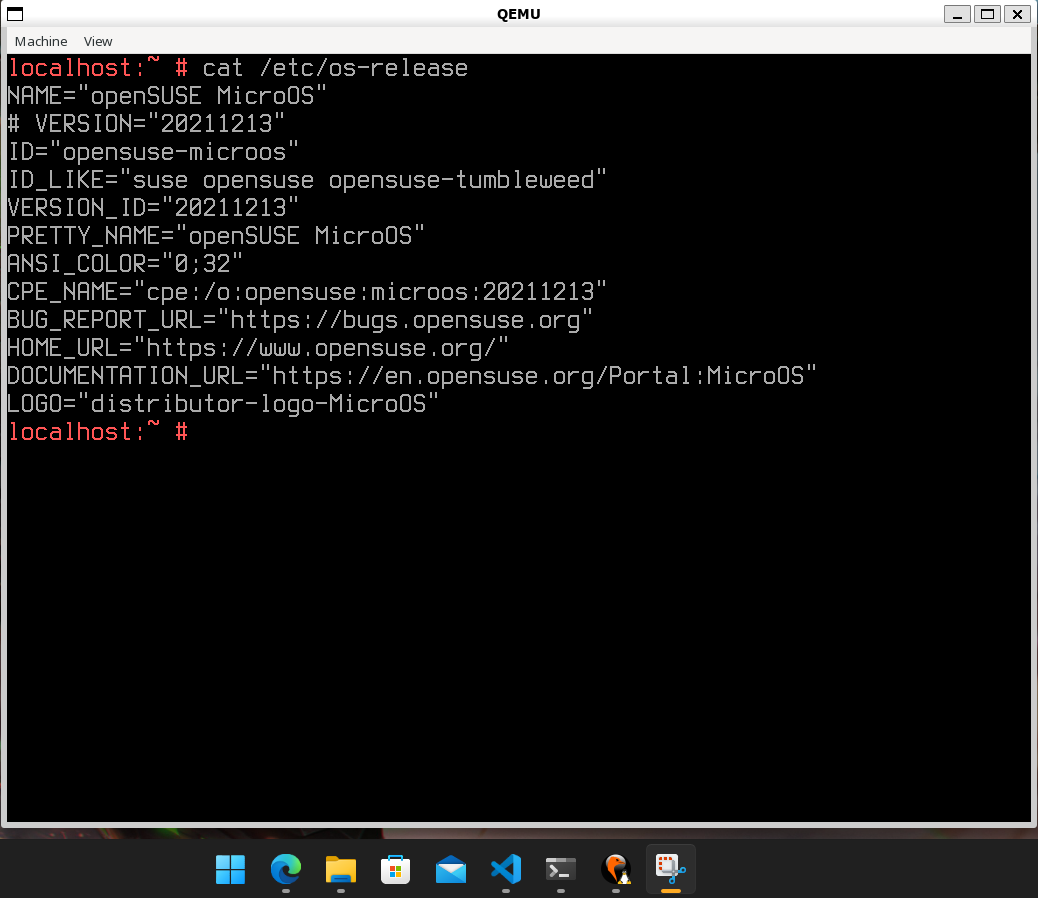
Task: Open the Machine menu
Action: [41, 41]
